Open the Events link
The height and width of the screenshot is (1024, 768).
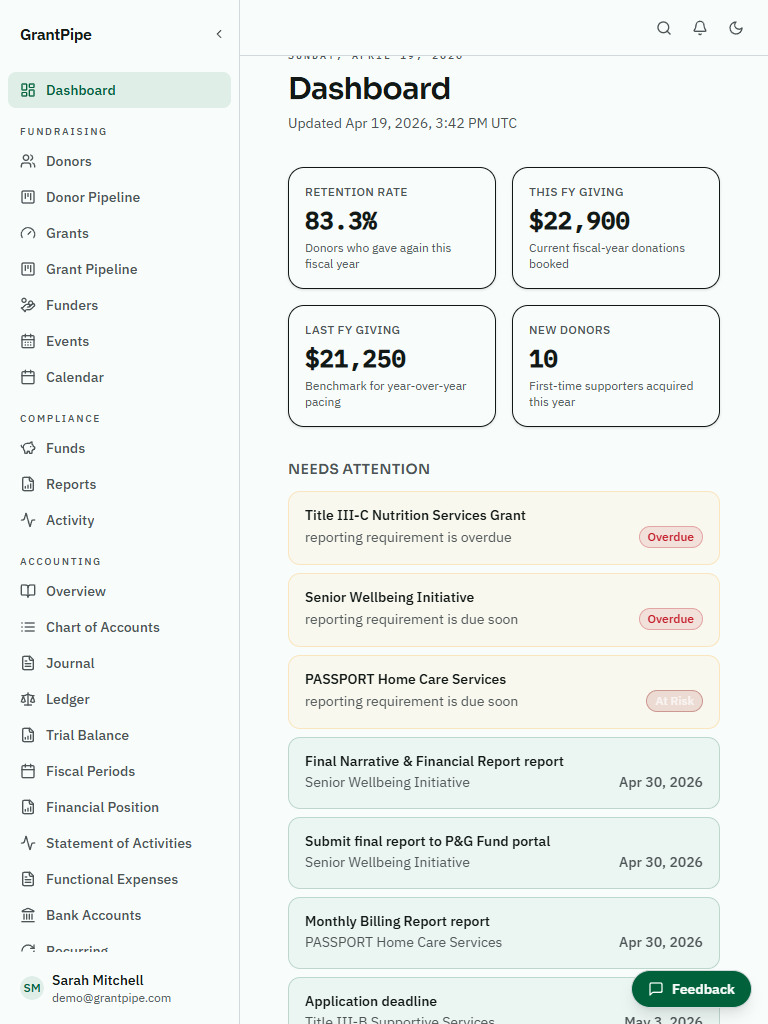pos(120,341)
